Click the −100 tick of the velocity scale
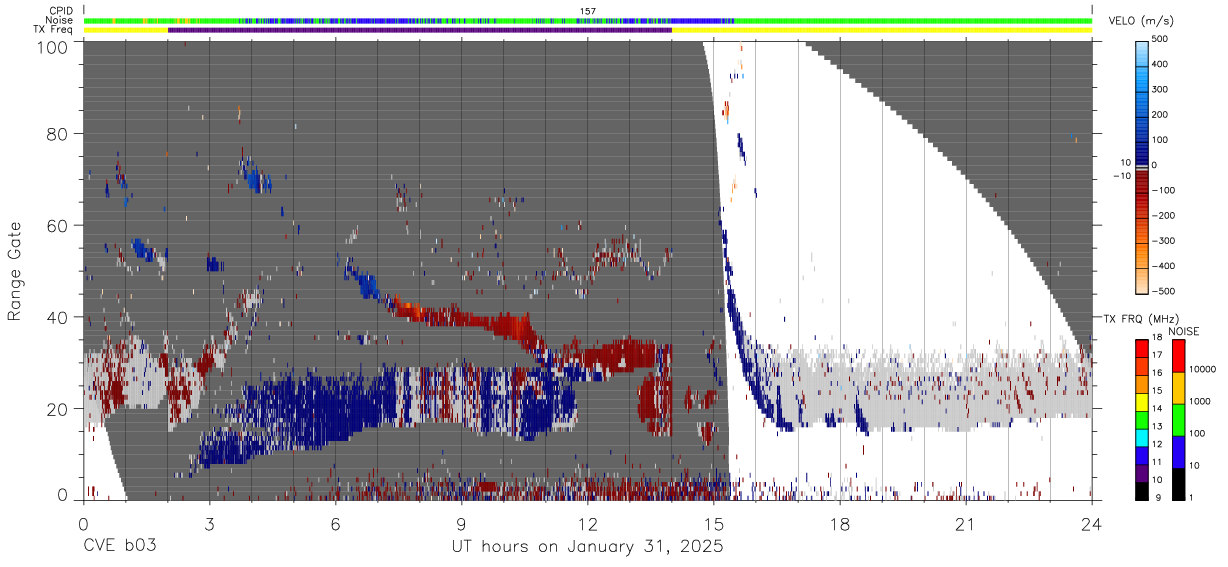Screen dimensions: 1228x567 [1162, 190]
